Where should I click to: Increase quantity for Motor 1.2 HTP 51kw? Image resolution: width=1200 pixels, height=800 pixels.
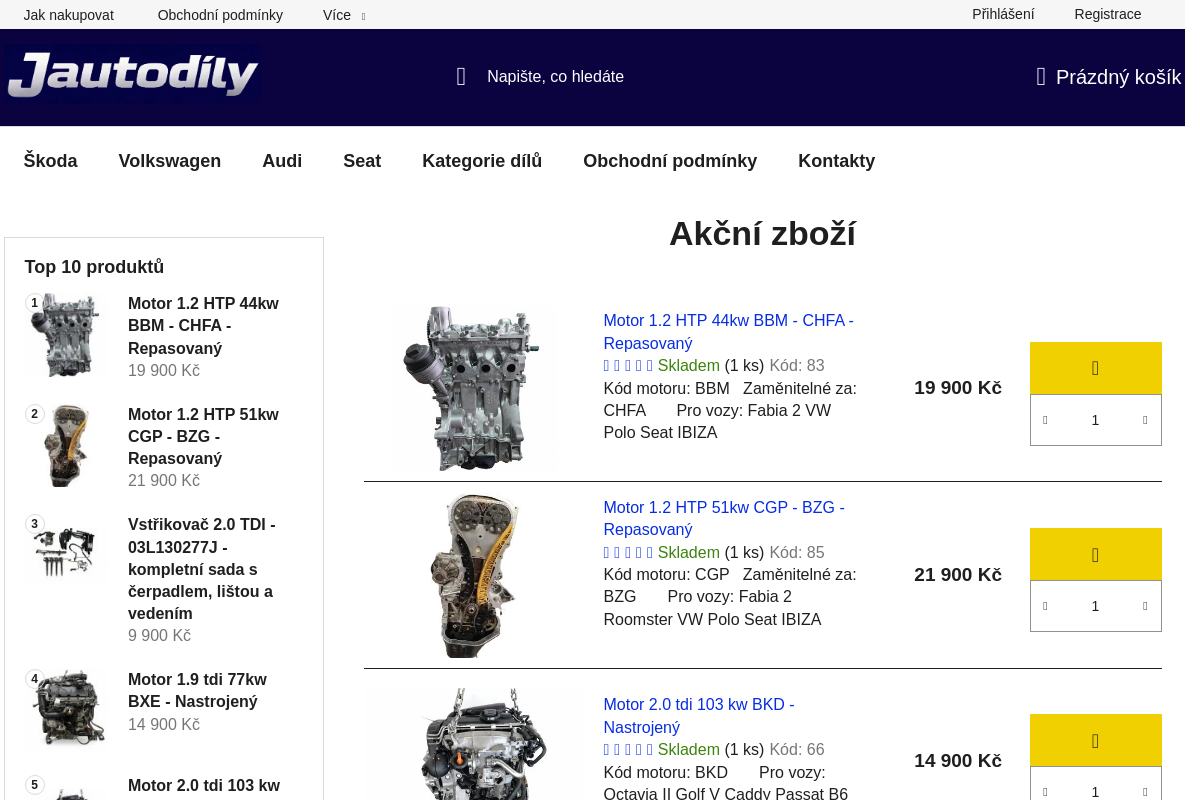[x=1145, y=606]
